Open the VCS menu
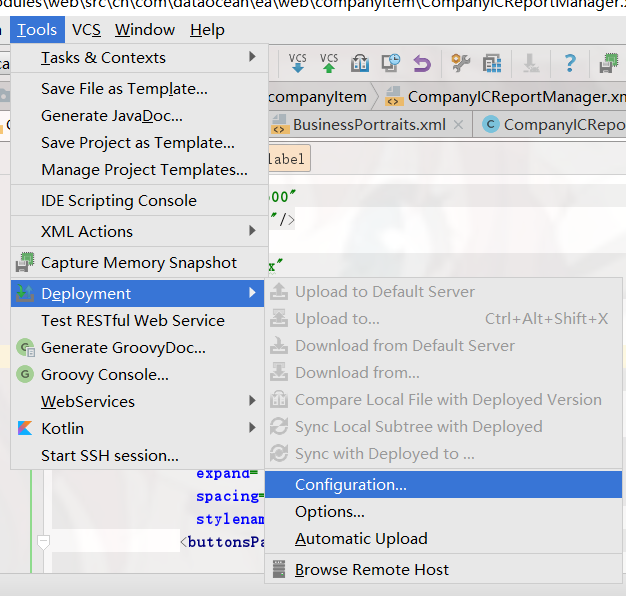The image size is (626, 596). [x=86, y=30]
